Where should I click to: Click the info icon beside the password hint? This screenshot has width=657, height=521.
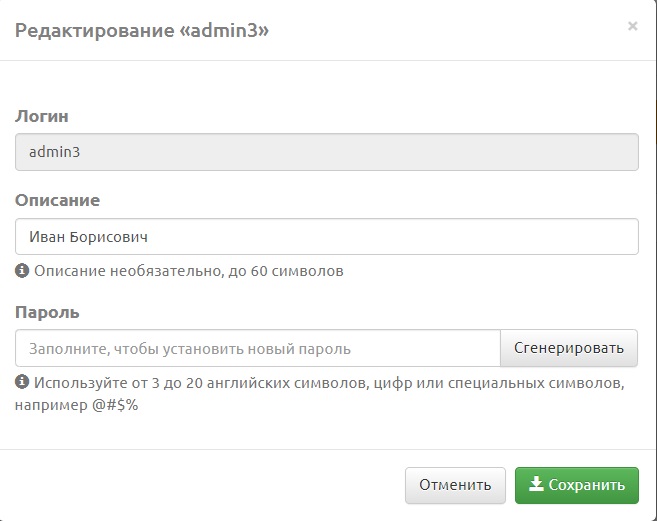pos(22,383)
